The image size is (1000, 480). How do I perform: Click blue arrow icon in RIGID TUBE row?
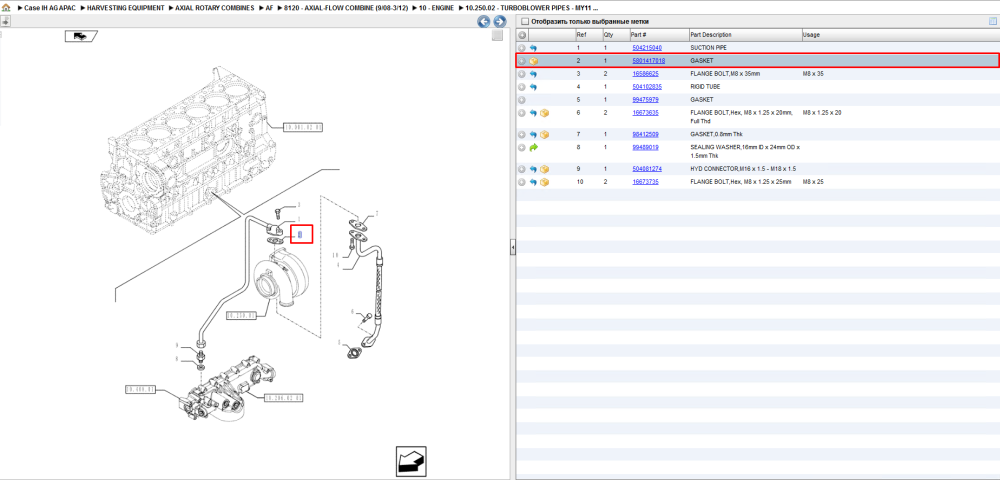click(533, 87)
